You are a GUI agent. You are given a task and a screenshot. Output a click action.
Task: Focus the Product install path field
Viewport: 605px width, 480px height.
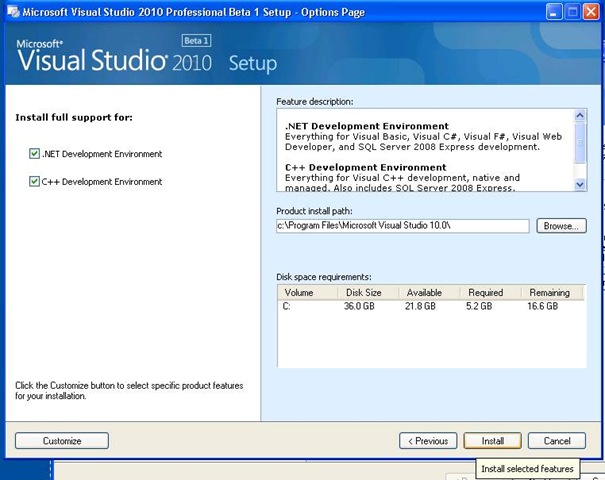[403, 226]
